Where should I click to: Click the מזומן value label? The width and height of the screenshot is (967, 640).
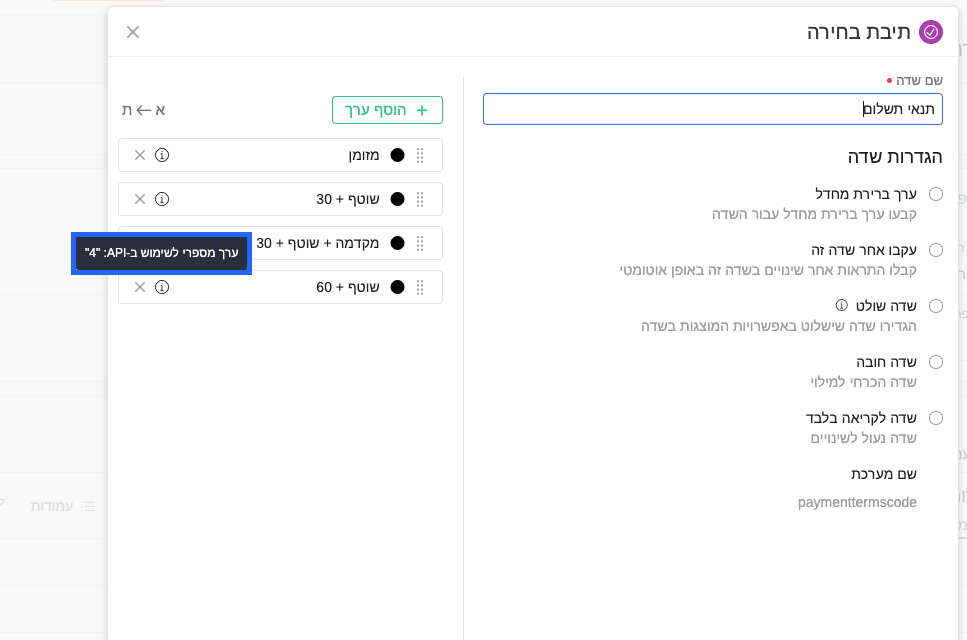[364, 155]
